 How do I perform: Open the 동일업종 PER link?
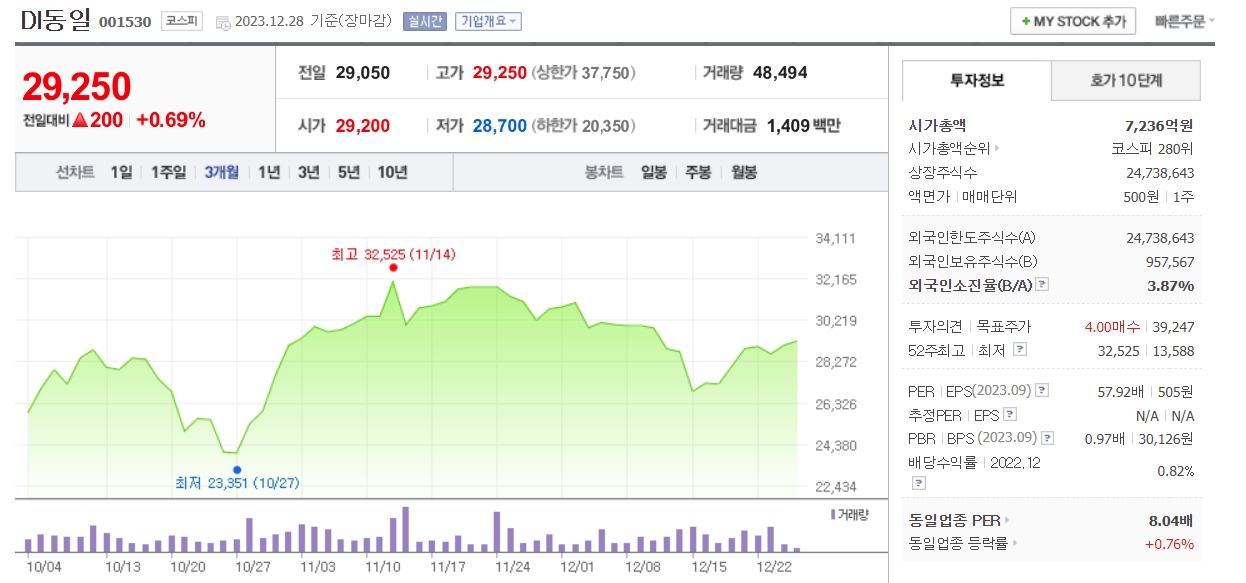[959, 520]
